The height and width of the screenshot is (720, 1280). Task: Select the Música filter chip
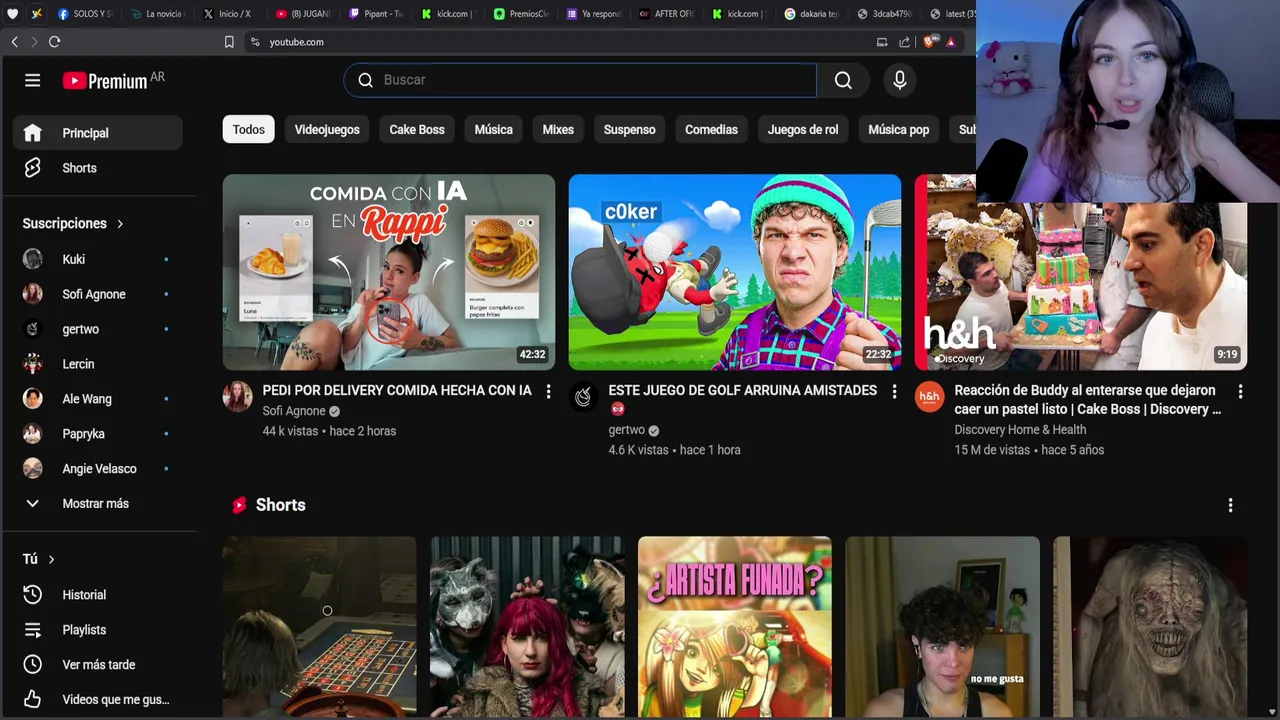click(x=493, y=130)
